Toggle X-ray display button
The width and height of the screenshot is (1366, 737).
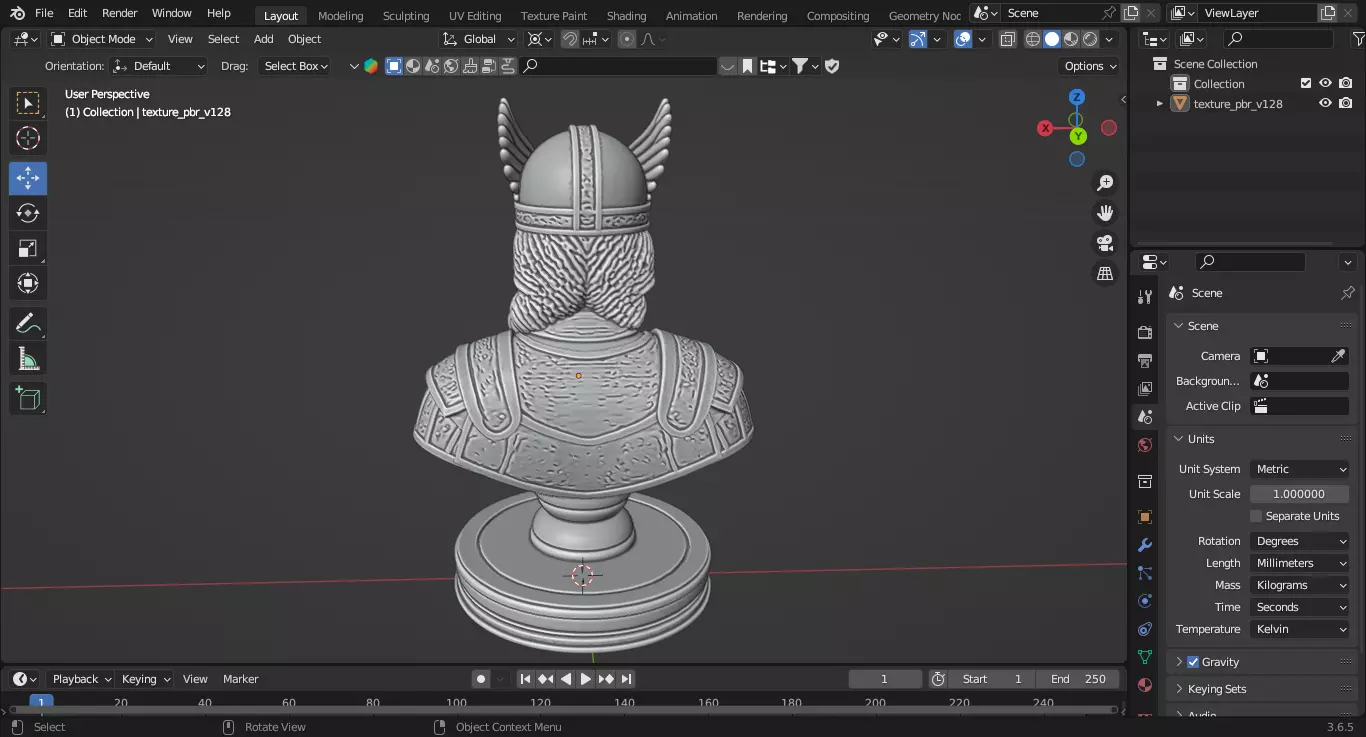point(1007,39)
